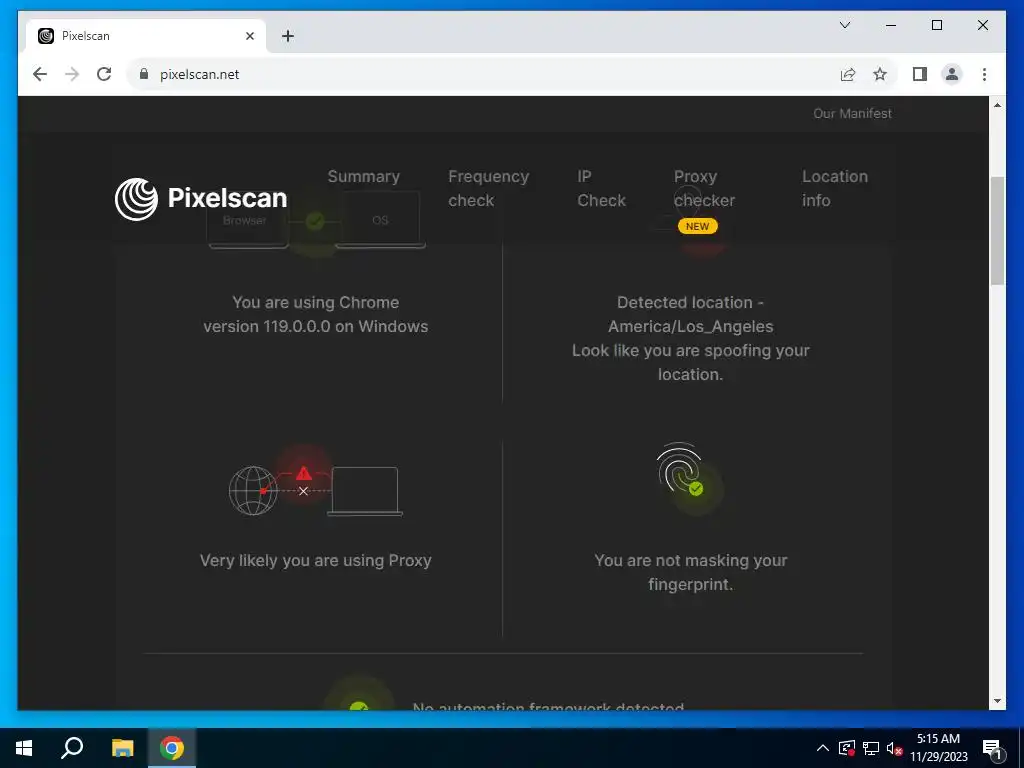The height and width of the screenshot is (768, 1024).
Task: Open the Frequency check nav item
Action: point(488,188)
